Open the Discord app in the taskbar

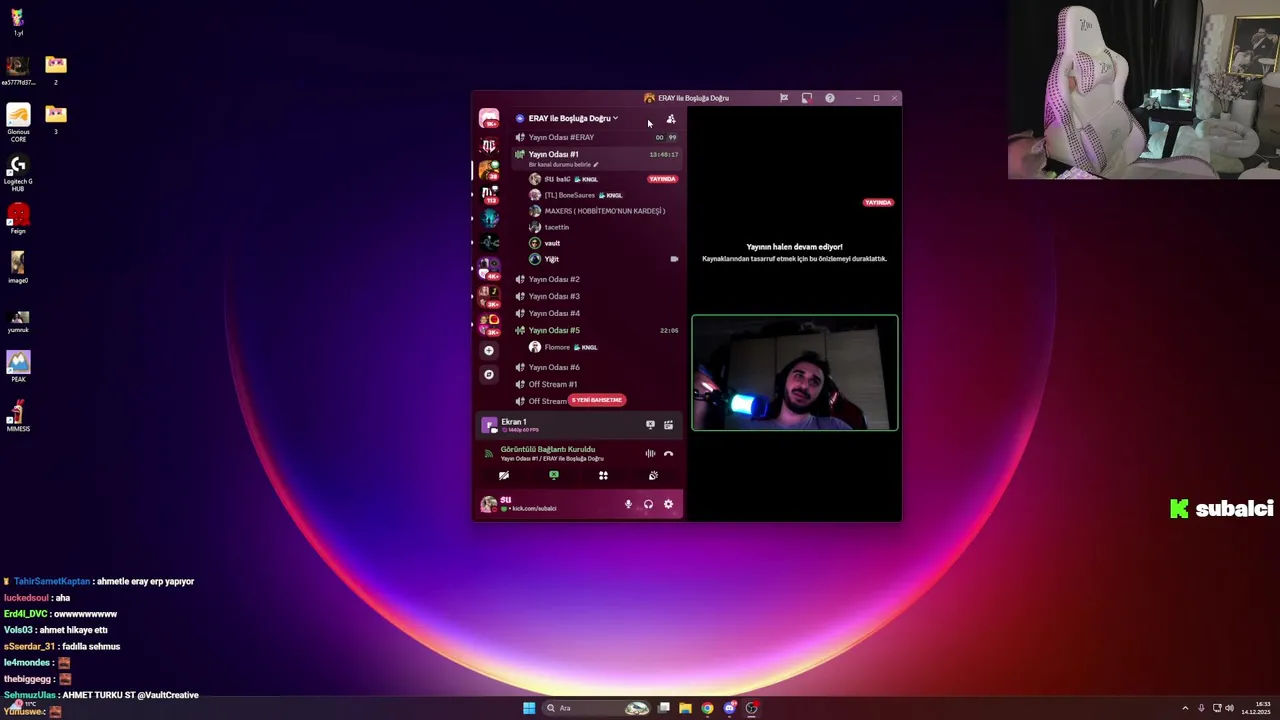(729, 708)
